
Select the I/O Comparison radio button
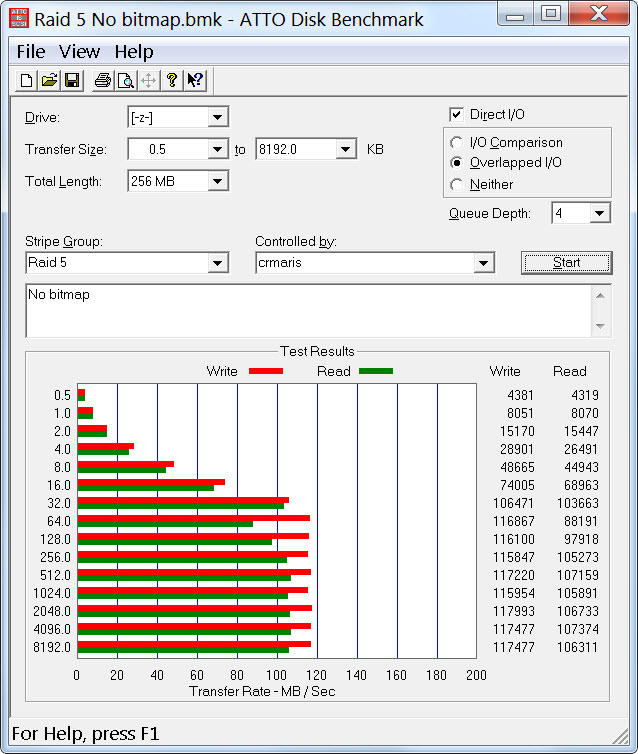click(x=456, y=143)
